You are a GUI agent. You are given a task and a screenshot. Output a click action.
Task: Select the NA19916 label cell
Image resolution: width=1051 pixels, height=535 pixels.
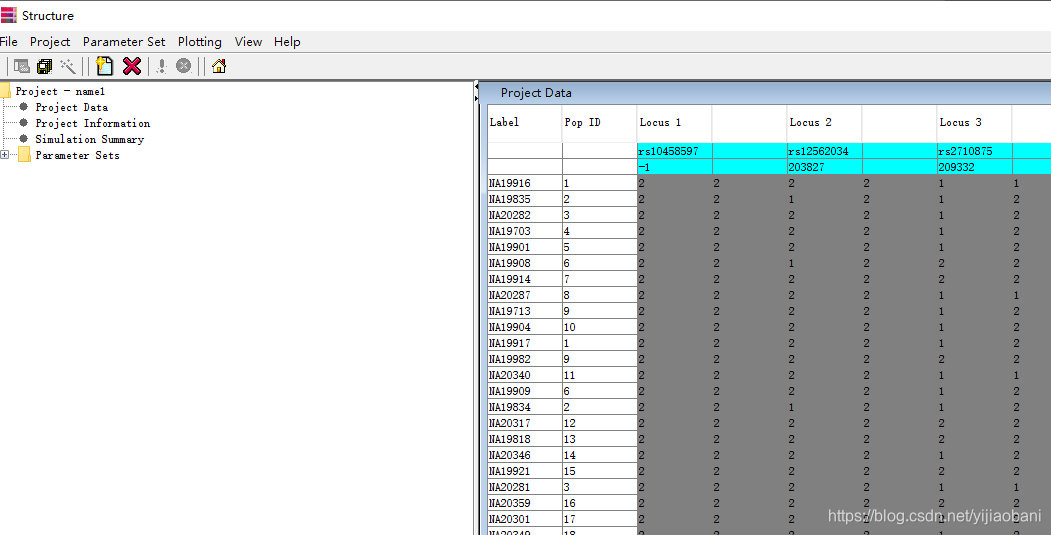(x=525, y=183)
